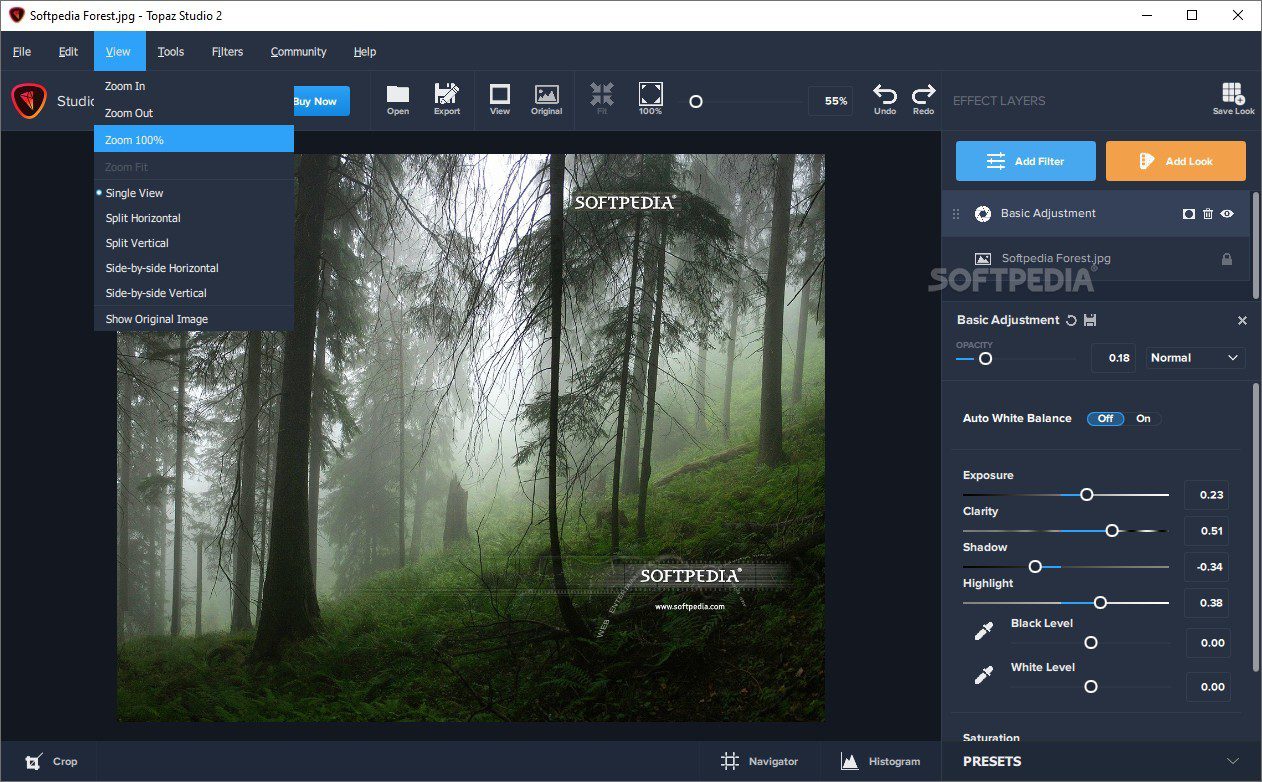Grab the drag handle of Basic Adjustment layer

(x=955, y=214)
